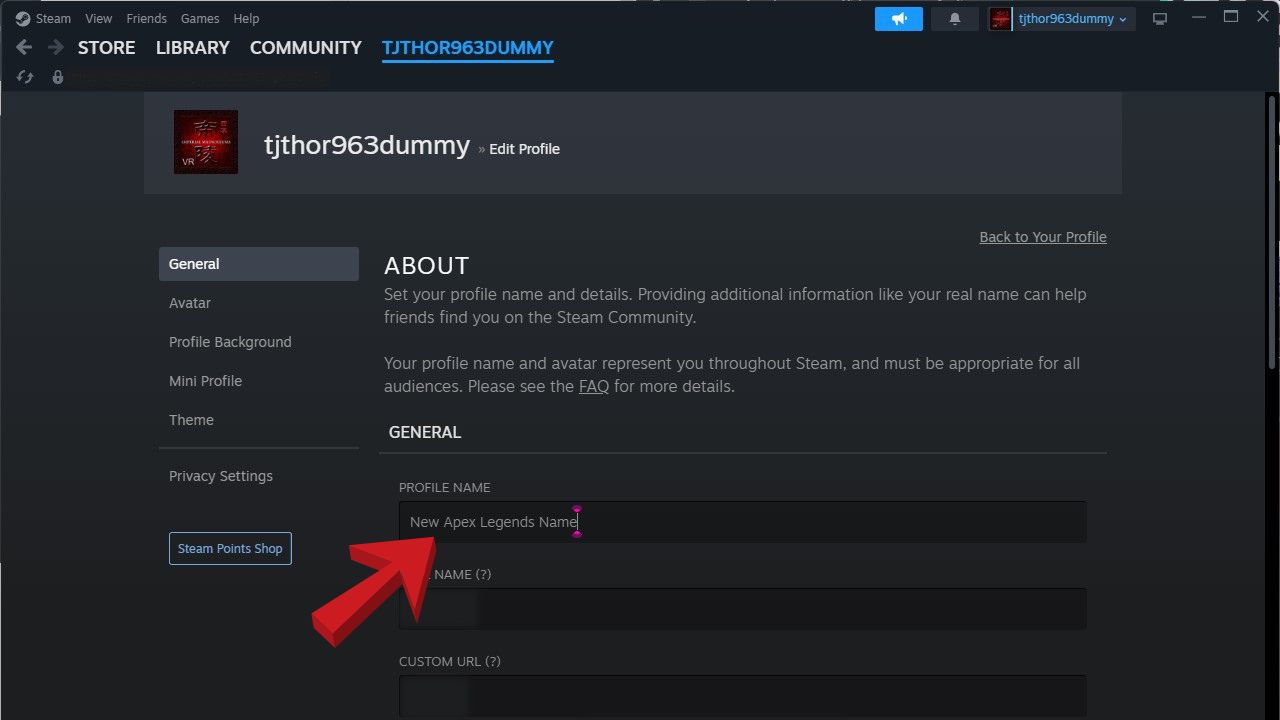1280x720 pixels.
Task: Click the padlock icon beside the address
Action: pos(58,77)
